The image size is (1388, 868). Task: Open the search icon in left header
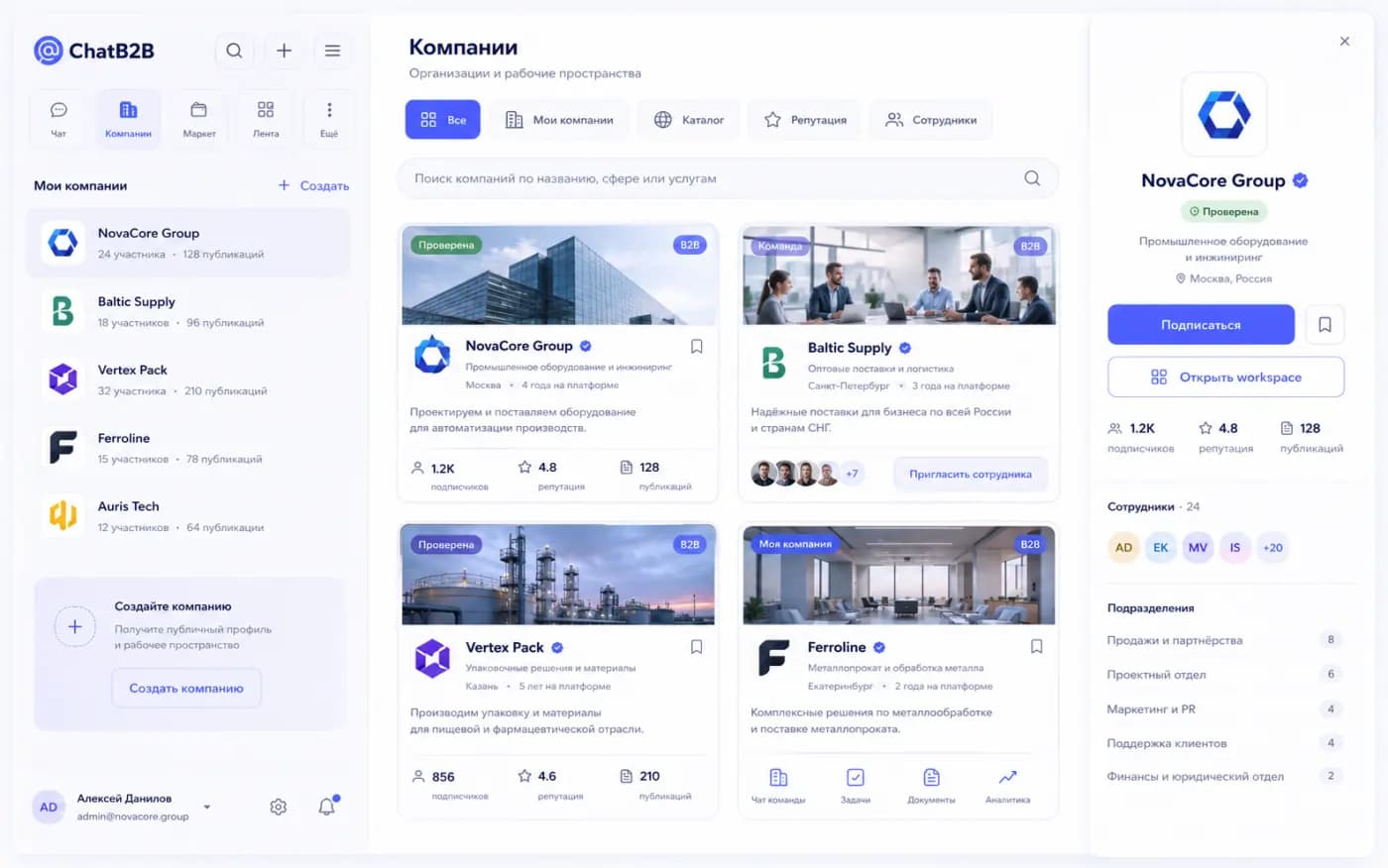pyautogui.click(x=234, y=51)
